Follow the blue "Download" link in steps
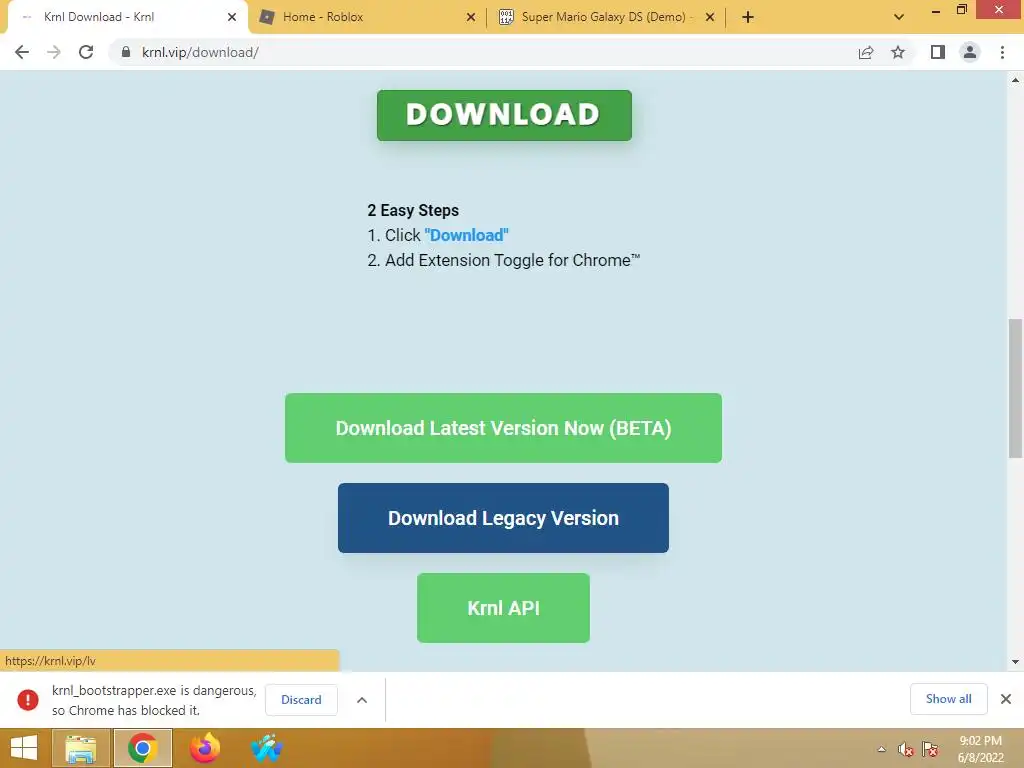 click(x=466, y=235)
